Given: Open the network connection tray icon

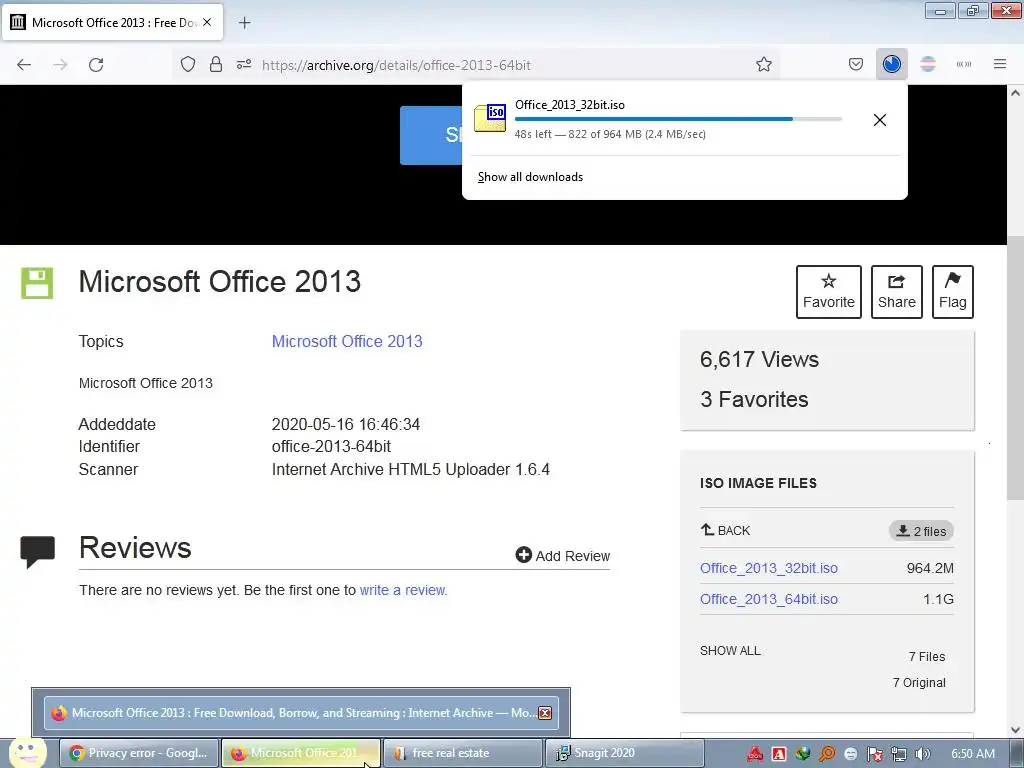Looking at the screenshot, I should point(899,754).
